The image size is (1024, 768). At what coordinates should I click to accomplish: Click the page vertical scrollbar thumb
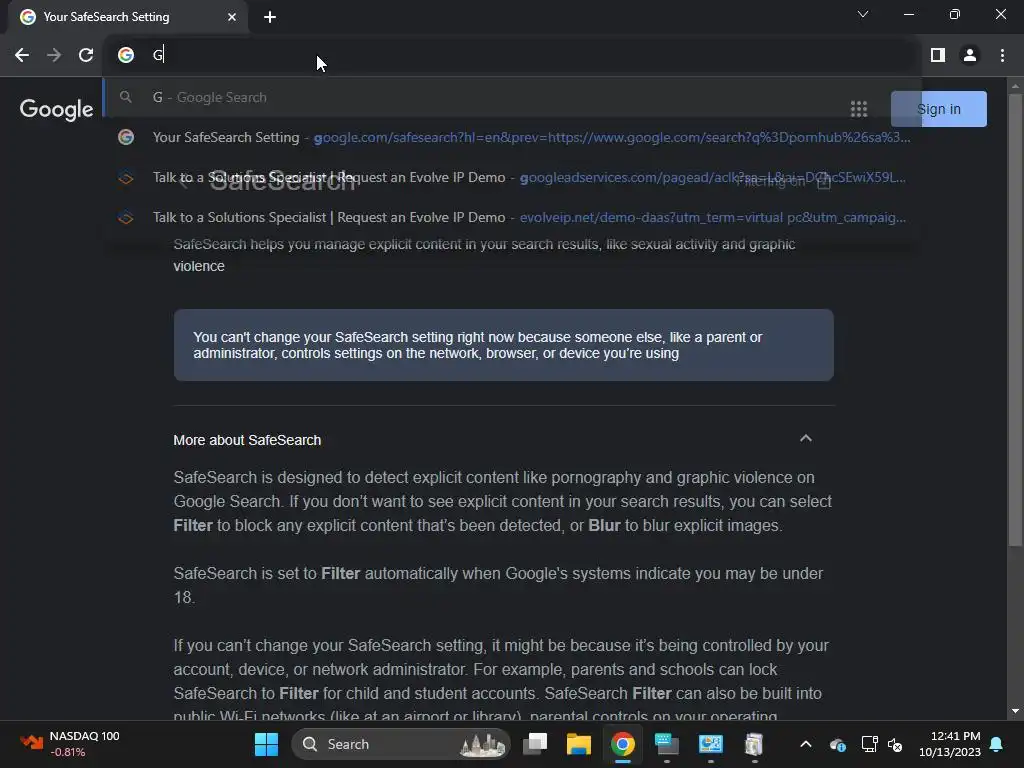pyautogui.click(x=1016, y=320)
